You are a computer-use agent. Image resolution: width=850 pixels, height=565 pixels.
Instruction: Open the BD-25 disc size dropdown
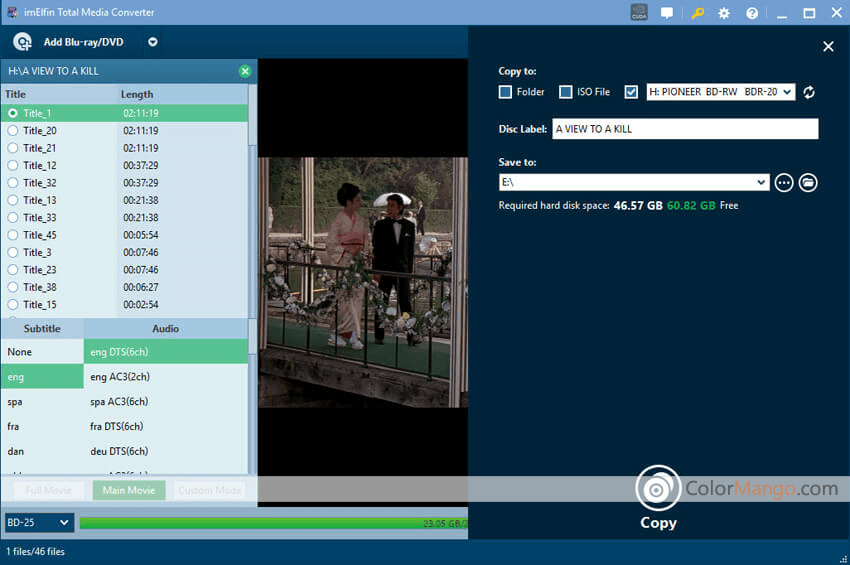[x=39, y=522]
